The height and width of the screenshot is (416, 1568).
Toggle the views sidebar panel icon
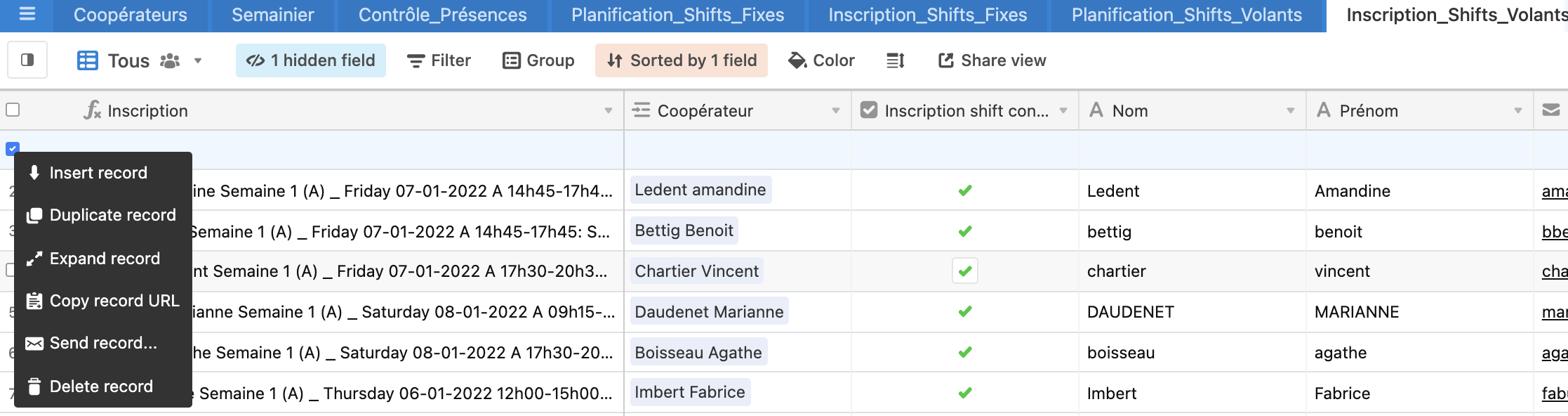27,60
